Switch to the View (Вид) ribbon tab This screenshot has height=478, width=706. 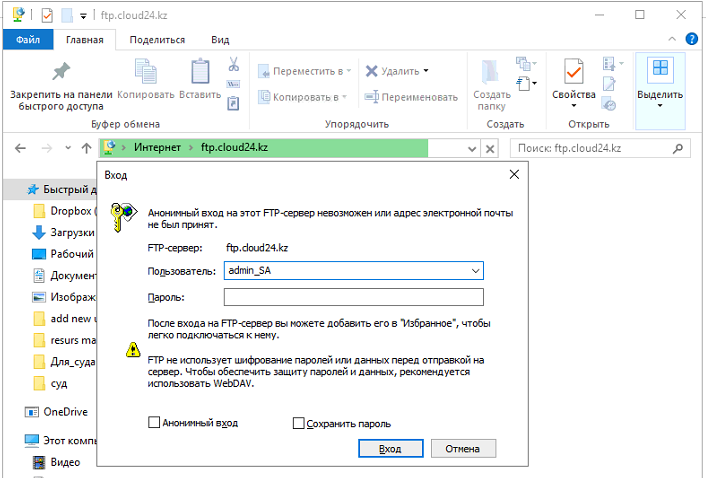tap(220, 40)
